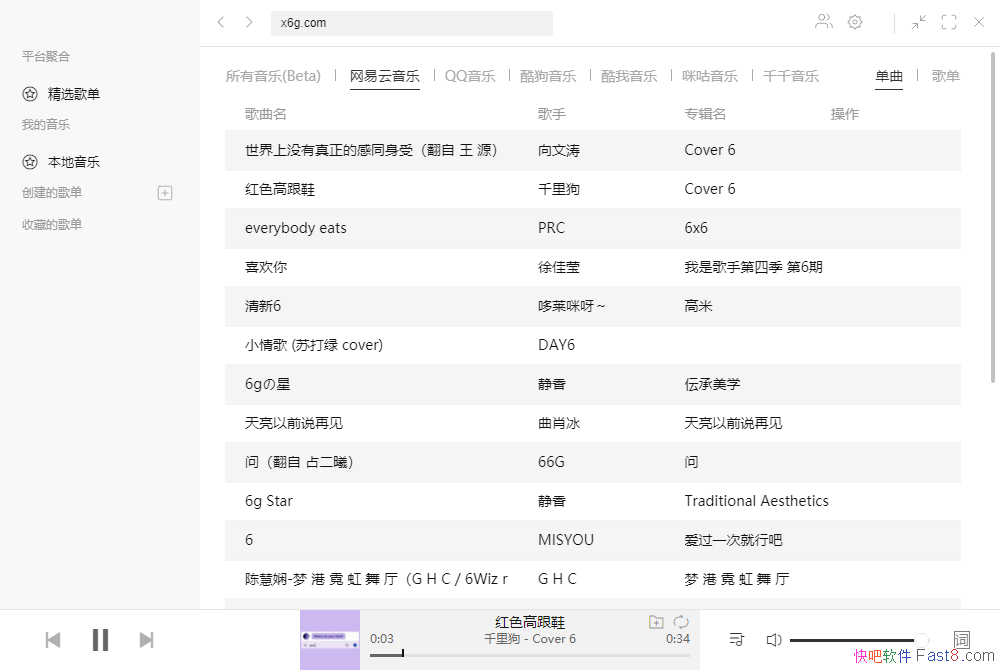
Task: Create a new playlist with plus icon
Action: point(166,193)
